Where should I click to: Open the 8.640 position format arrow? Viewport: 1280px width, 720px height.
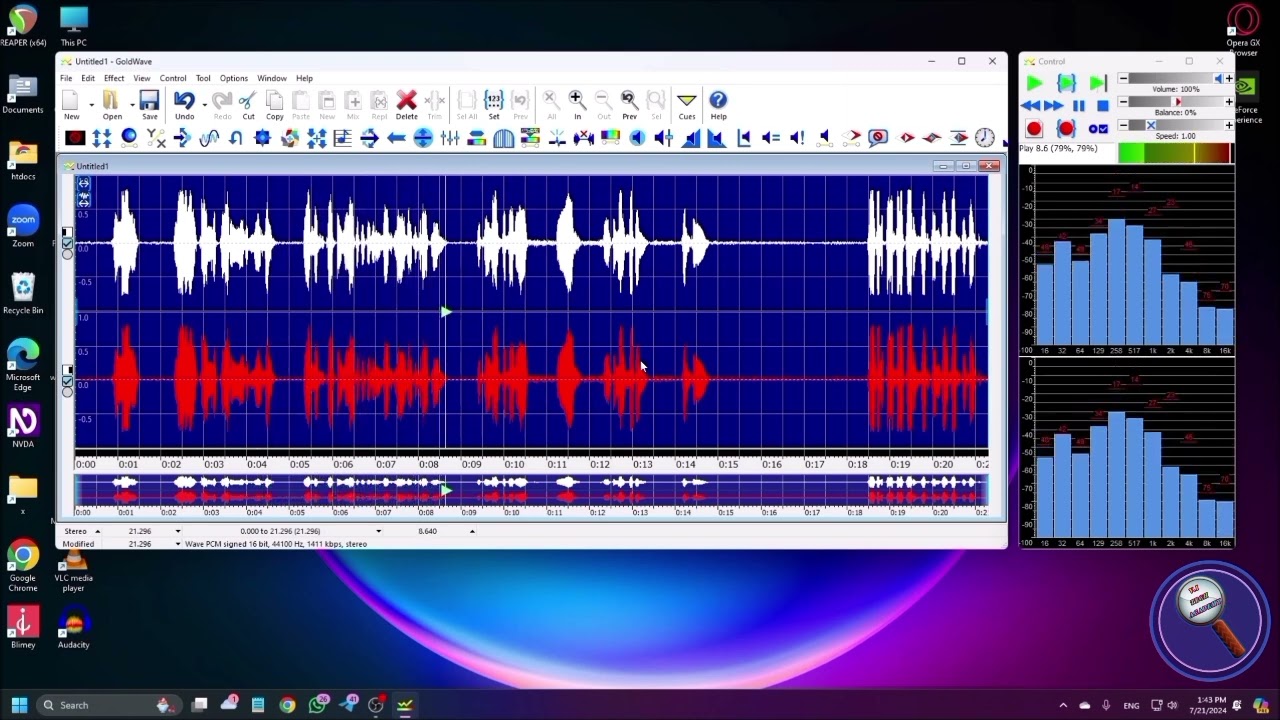tap(472, 531)
